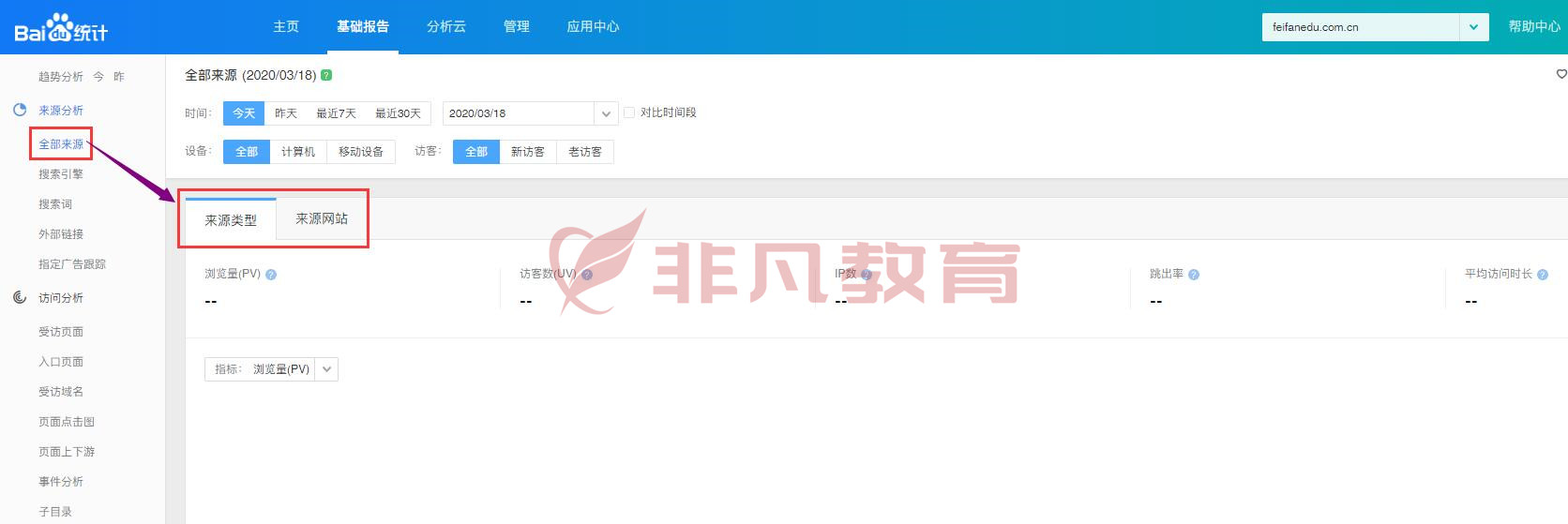
Task: Click help icon next to 全部来源 title
Action: (326, 75)
